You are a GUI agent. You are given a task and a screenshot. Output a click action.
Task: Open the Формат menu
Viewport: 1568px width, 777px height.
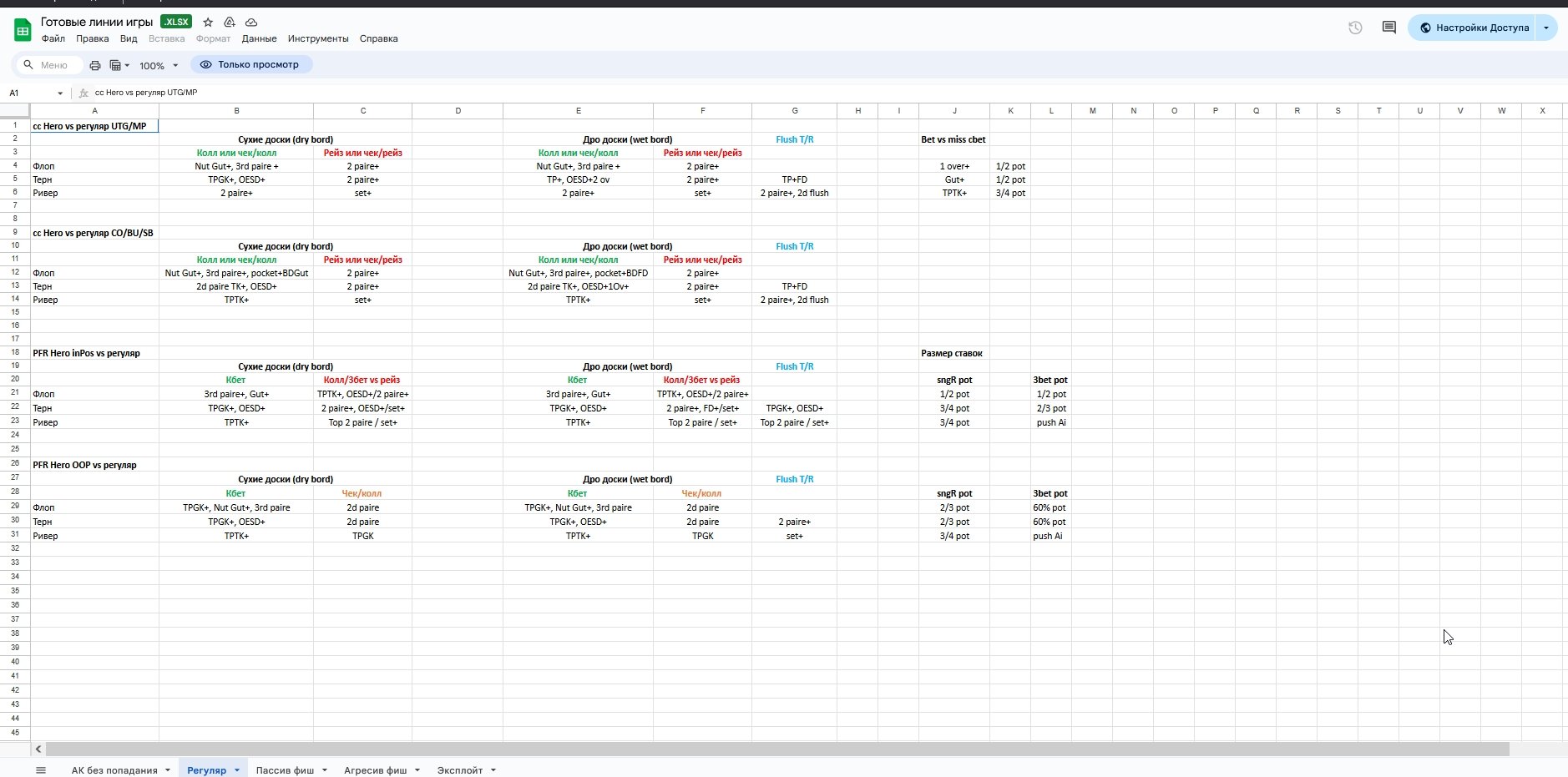point(213,38)
